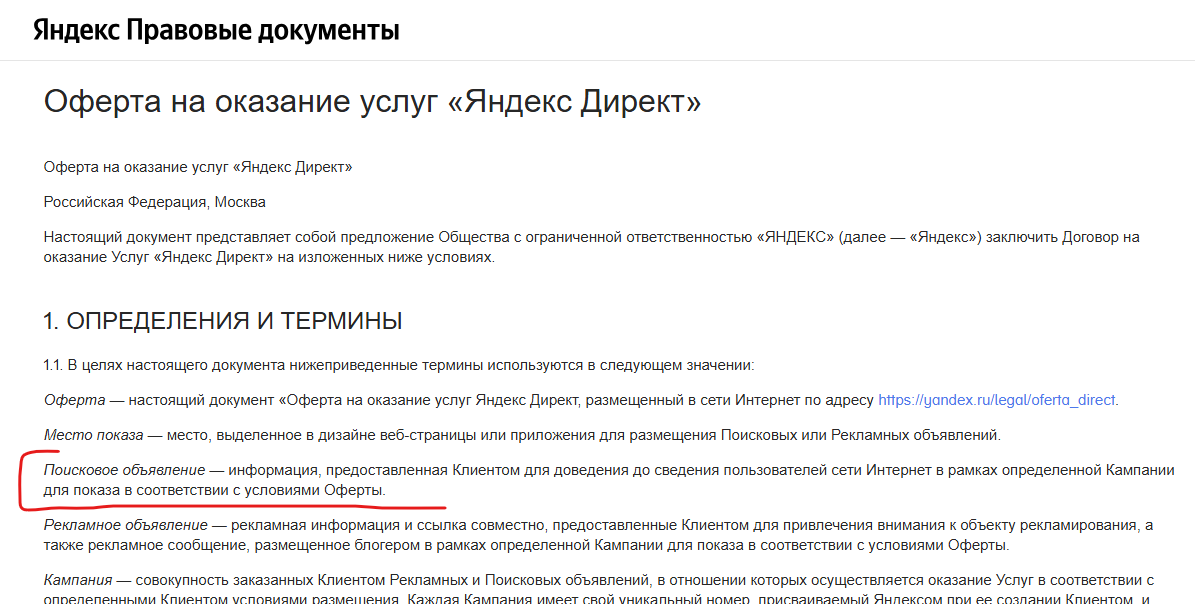Open Правовые документы from the header
The image size is (1195, 604).
[x=263, y=30]
